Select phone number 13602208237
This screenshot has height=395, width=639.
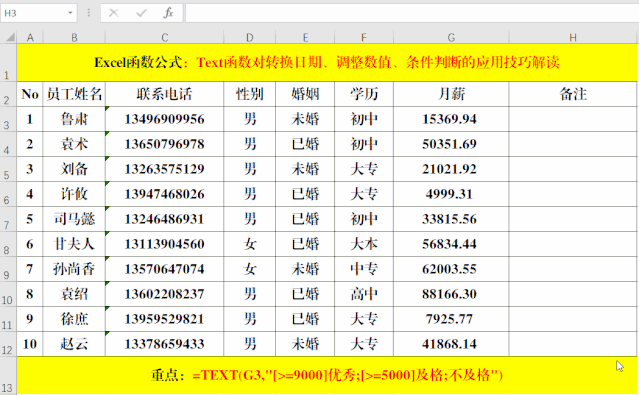tap(165, 294)
